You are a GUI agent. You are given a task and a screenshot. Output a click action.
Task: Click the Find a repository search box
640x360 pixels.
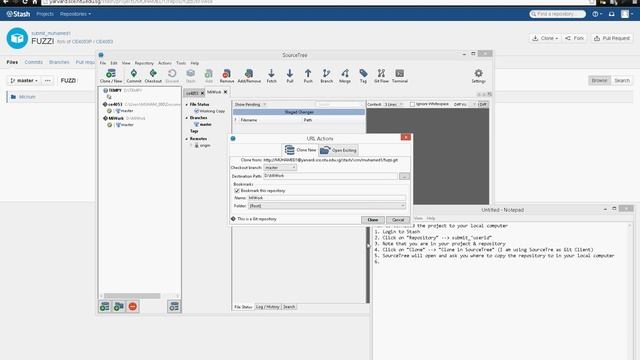point(558,14)
